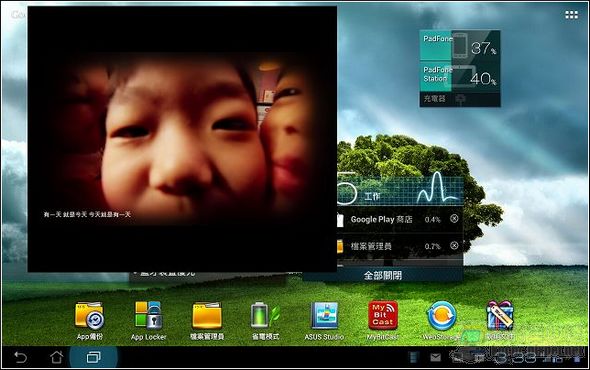Viewport: 590px width, 370px height.
Task: Open the 檔案管理員 file manager shortcut
Action: [207, 320]
